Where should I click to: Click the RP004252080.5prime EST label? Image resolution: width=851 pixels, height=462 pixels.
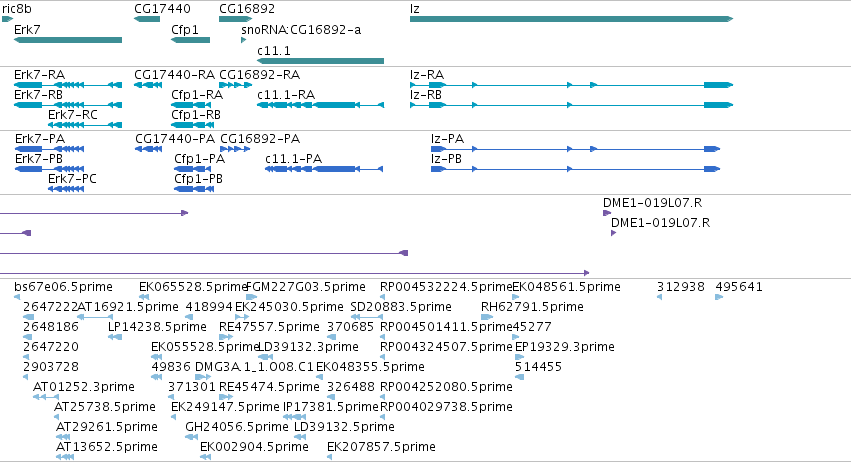446,387
